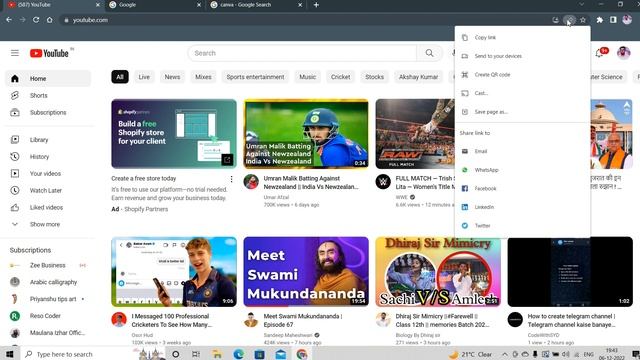The height and width of the screenshot is (360, 640).
Task: Select the Live filter chip
Action: (144, 77)
